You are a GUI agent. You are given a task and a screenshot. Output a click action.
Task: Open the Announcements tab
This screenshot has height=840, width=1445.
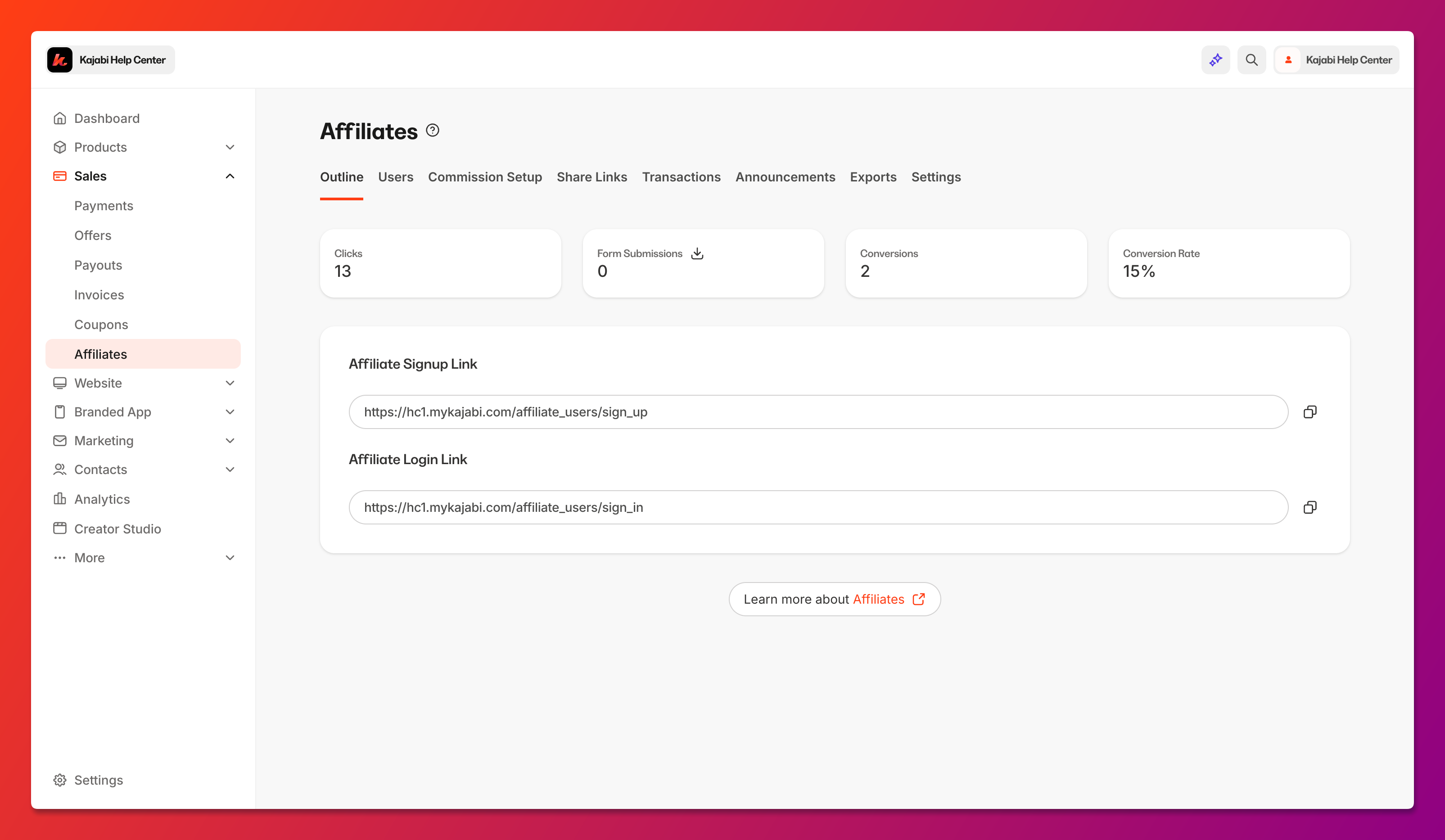coord(785,176)
